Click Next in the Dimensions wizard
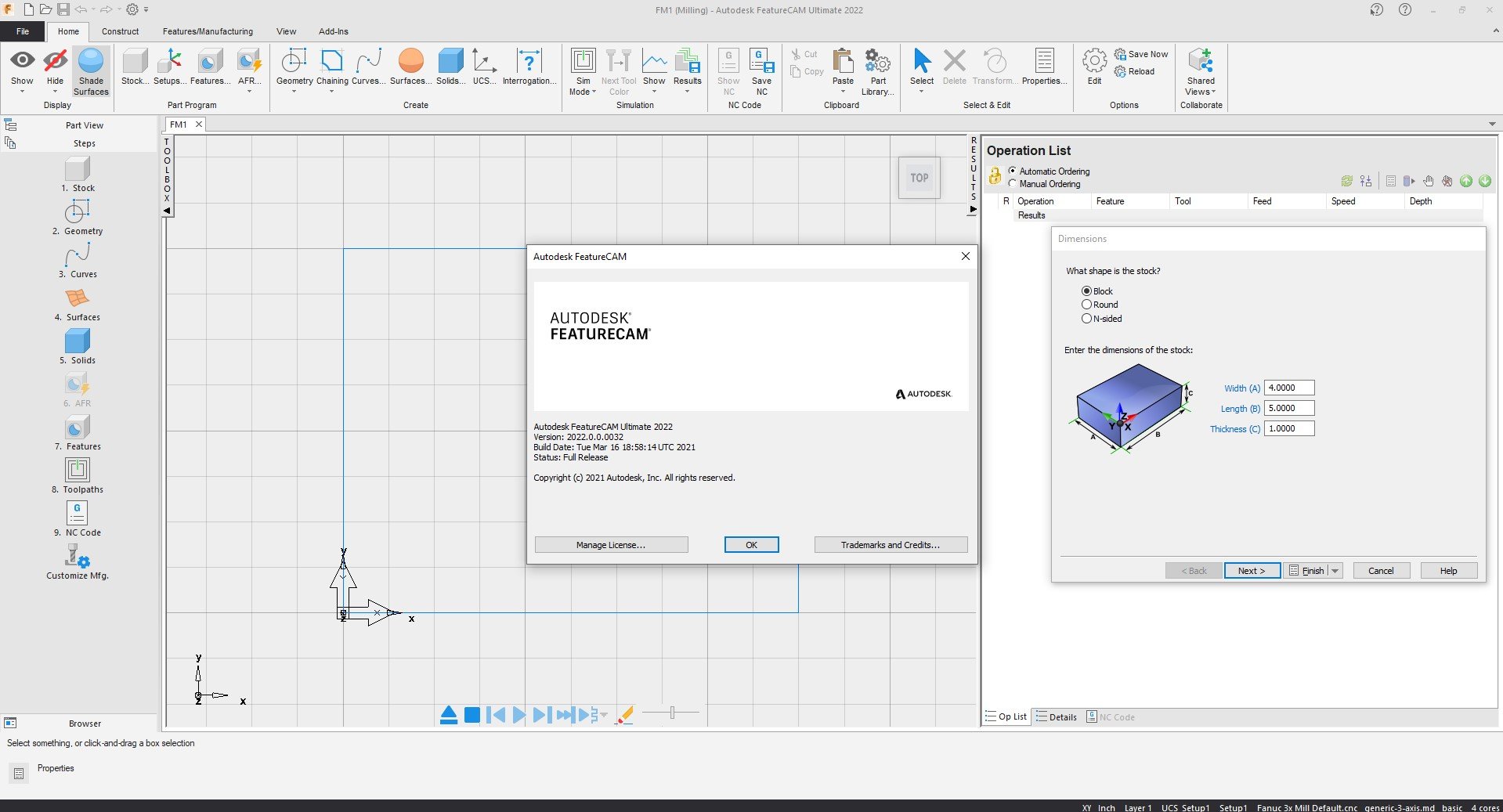 [x=1252, y=571]
